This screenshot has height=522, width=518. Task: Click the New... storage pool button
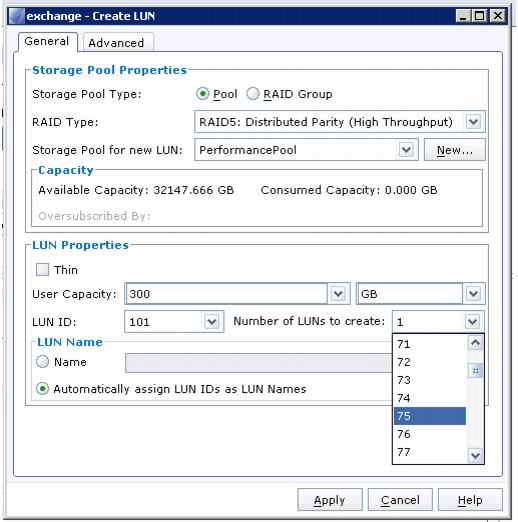click(455, 150)
